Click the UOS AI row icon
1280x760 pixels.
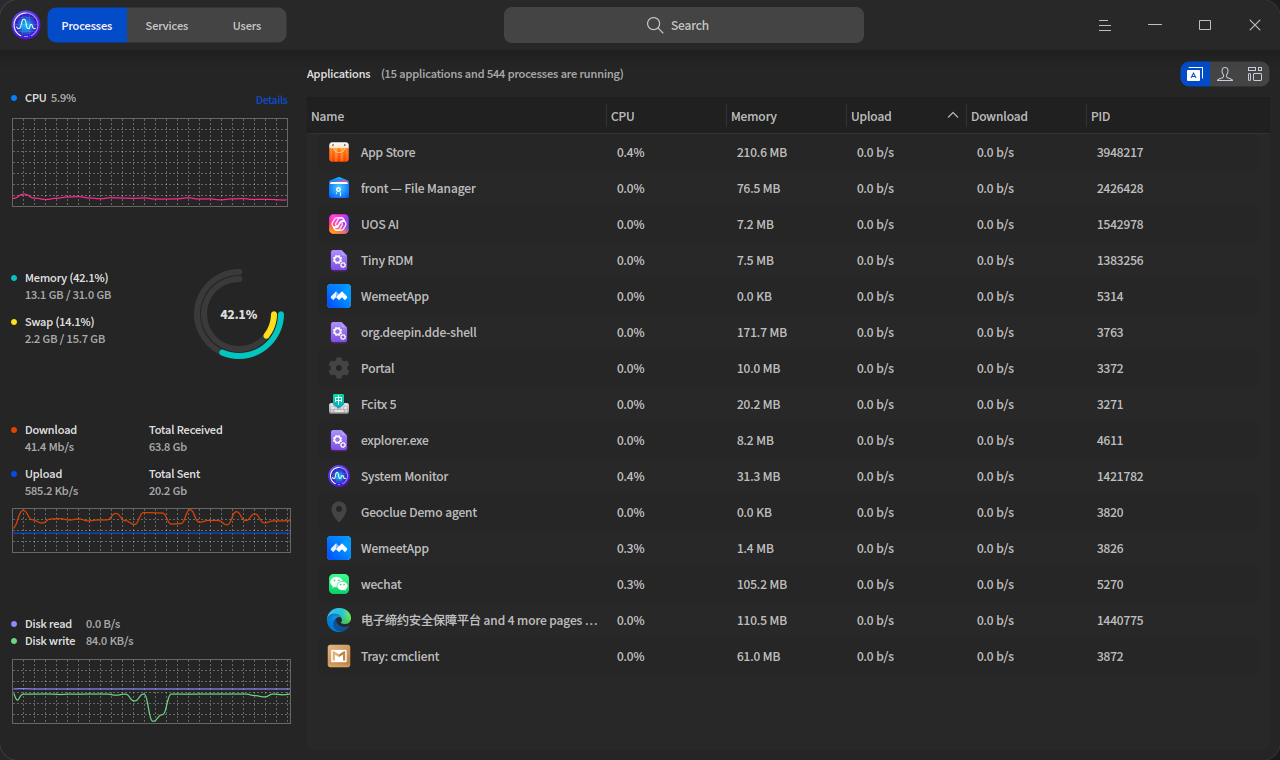pyautogui.click(x=339, y=224)
